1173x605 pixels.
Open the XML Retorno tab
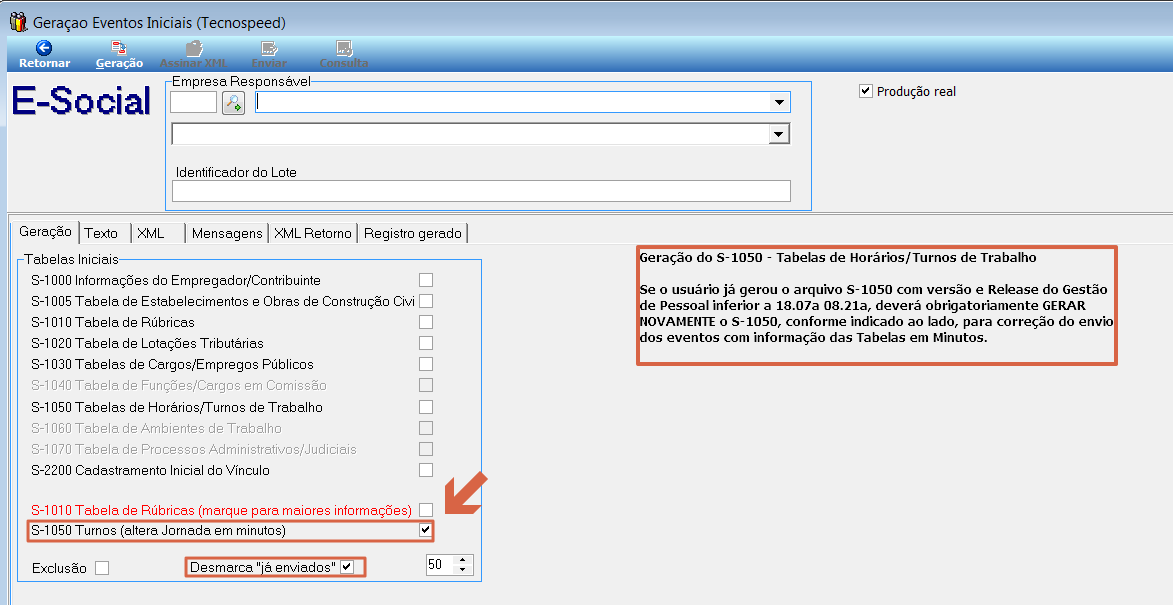[313, 233]
